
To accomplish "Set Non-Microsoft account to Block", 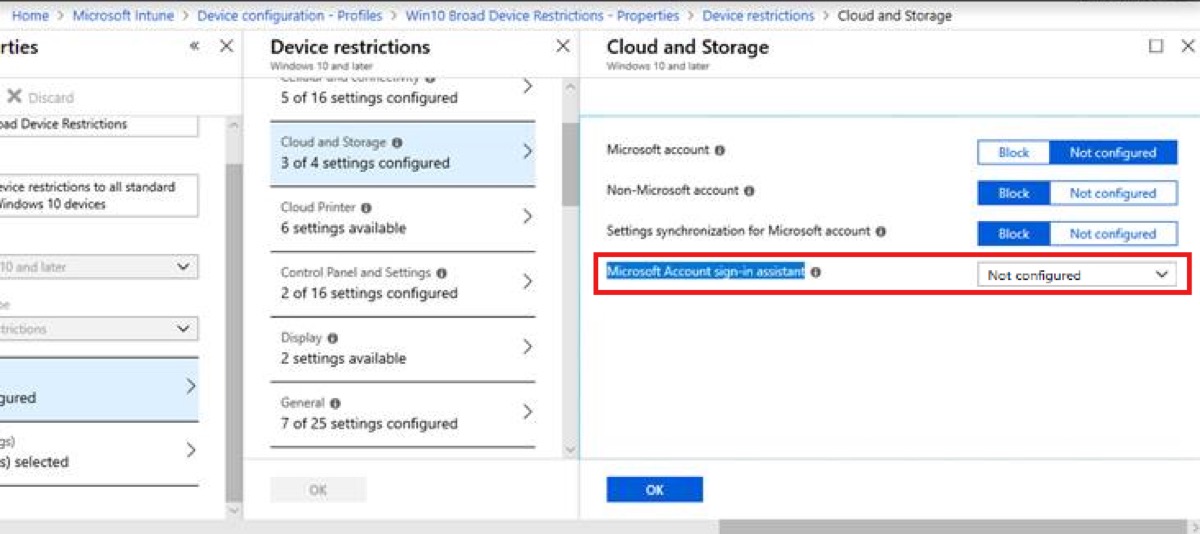I will tap(1013, 193).
